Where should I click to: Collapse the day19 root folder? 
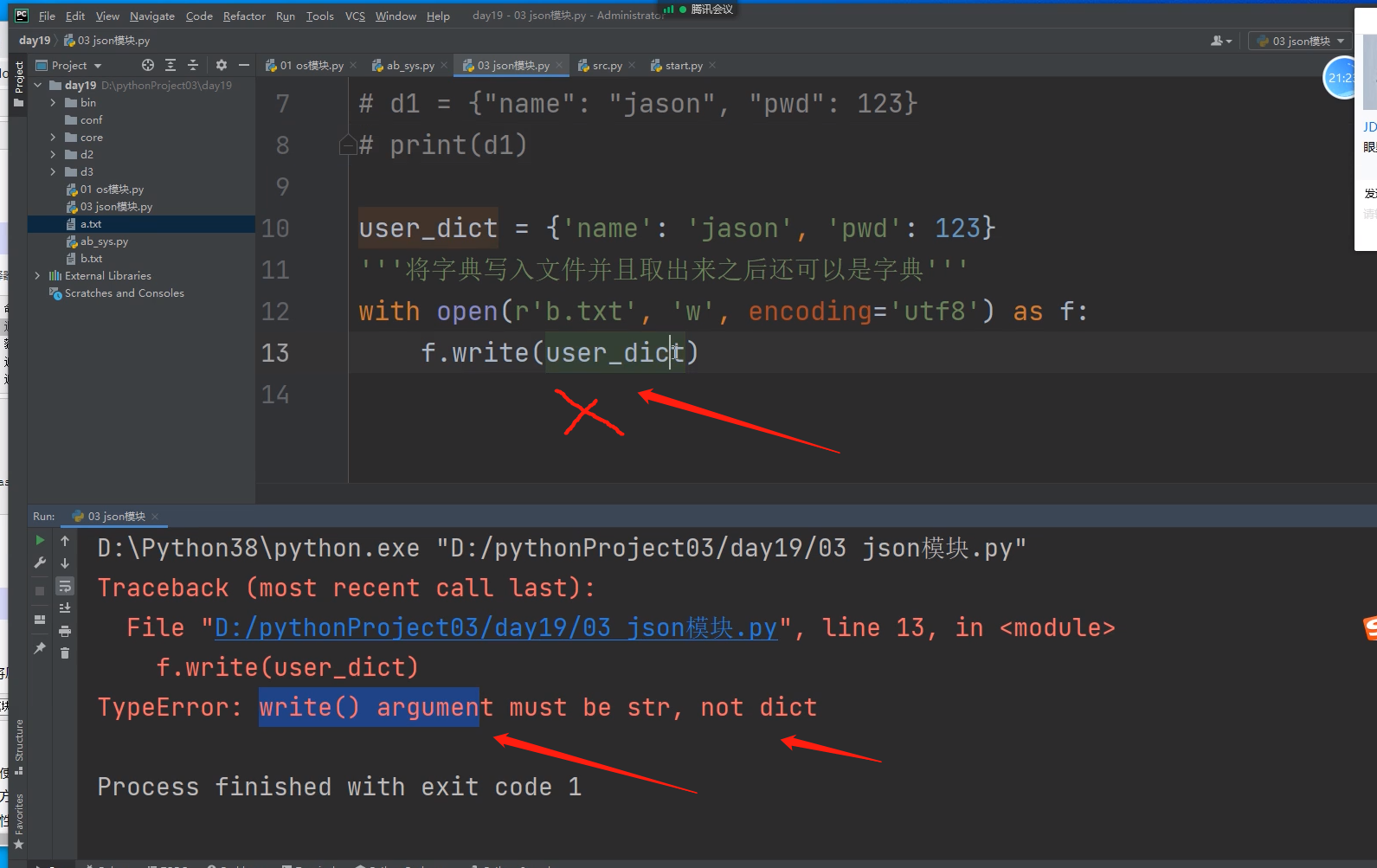click(x=38, y=85)
